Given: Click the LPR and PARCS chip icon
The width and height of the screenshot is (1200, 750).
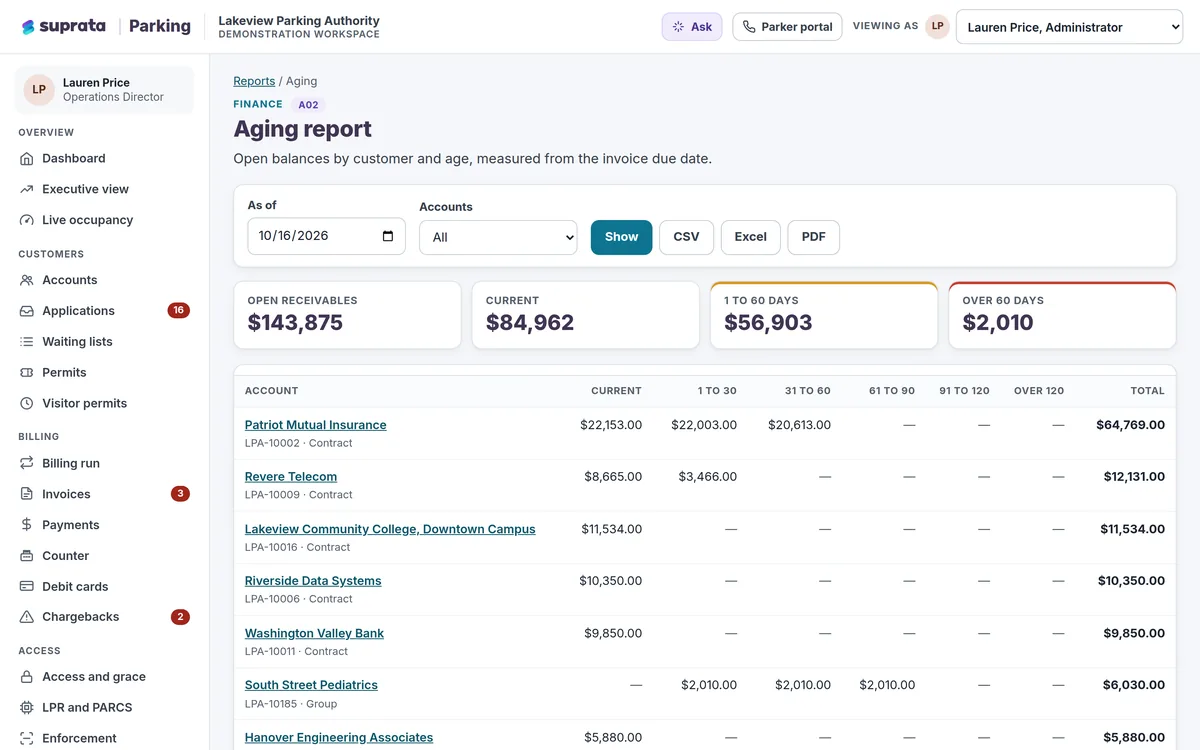Looking at the screenshot, I should point(27,708).
